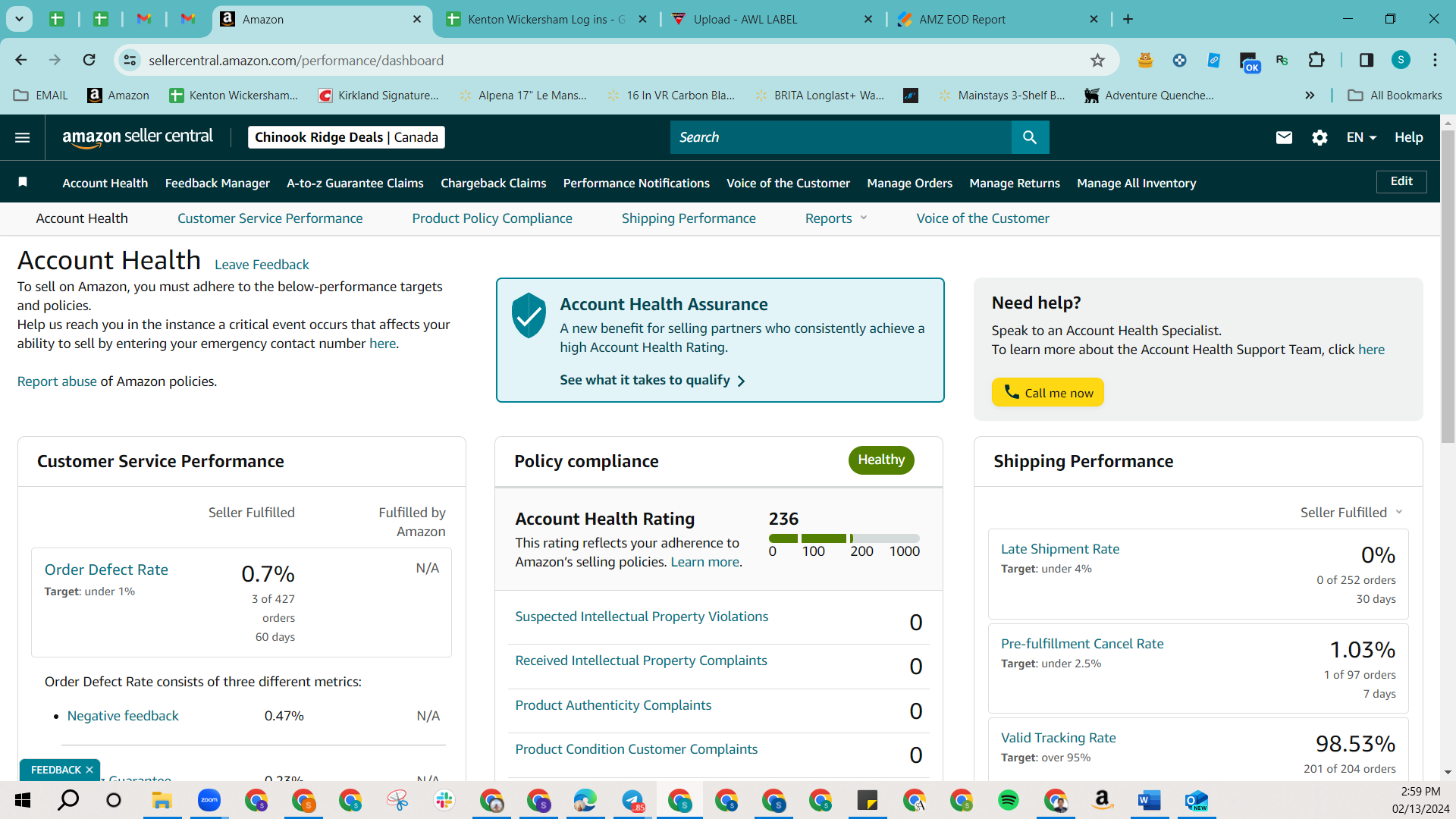Open the tab search dropdown arrow
The width and height of the screenshot is (1456, 819).
19,19
